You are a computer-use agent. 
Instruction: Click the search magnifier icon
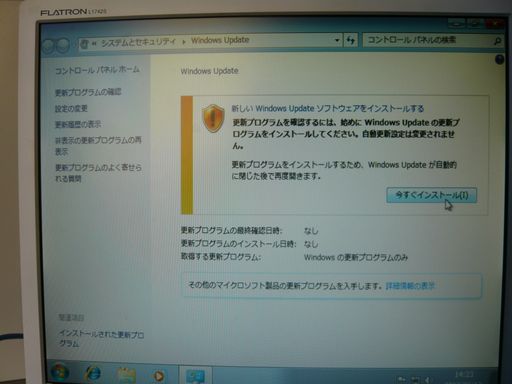coord(497,41)
